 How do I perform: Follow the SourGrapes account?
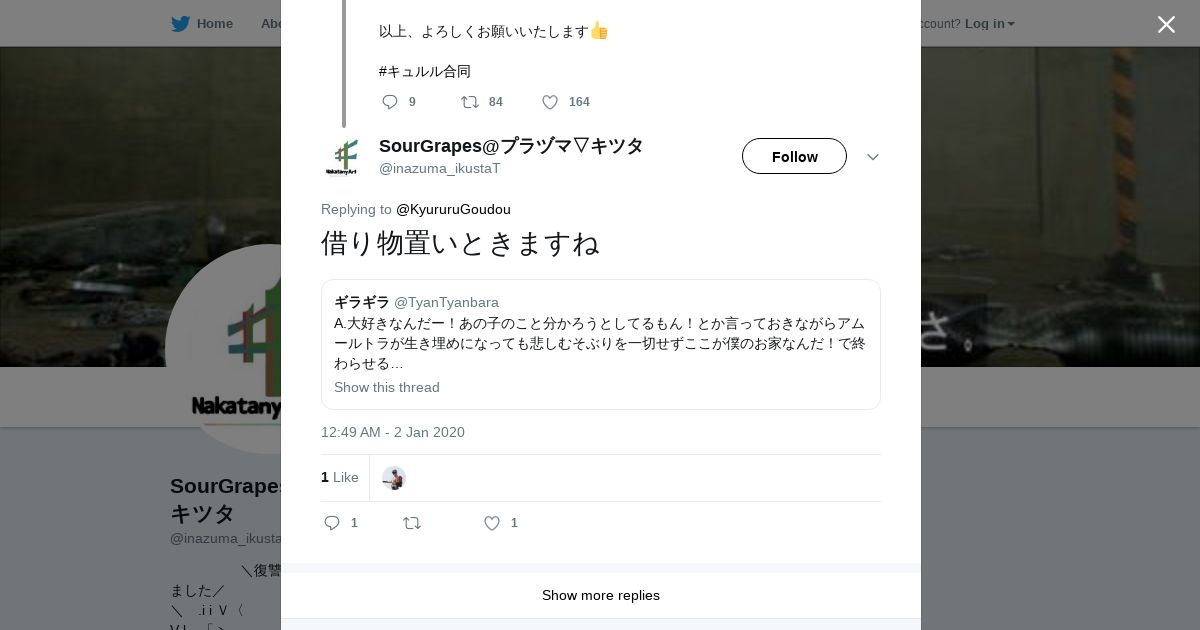(794, 157)
